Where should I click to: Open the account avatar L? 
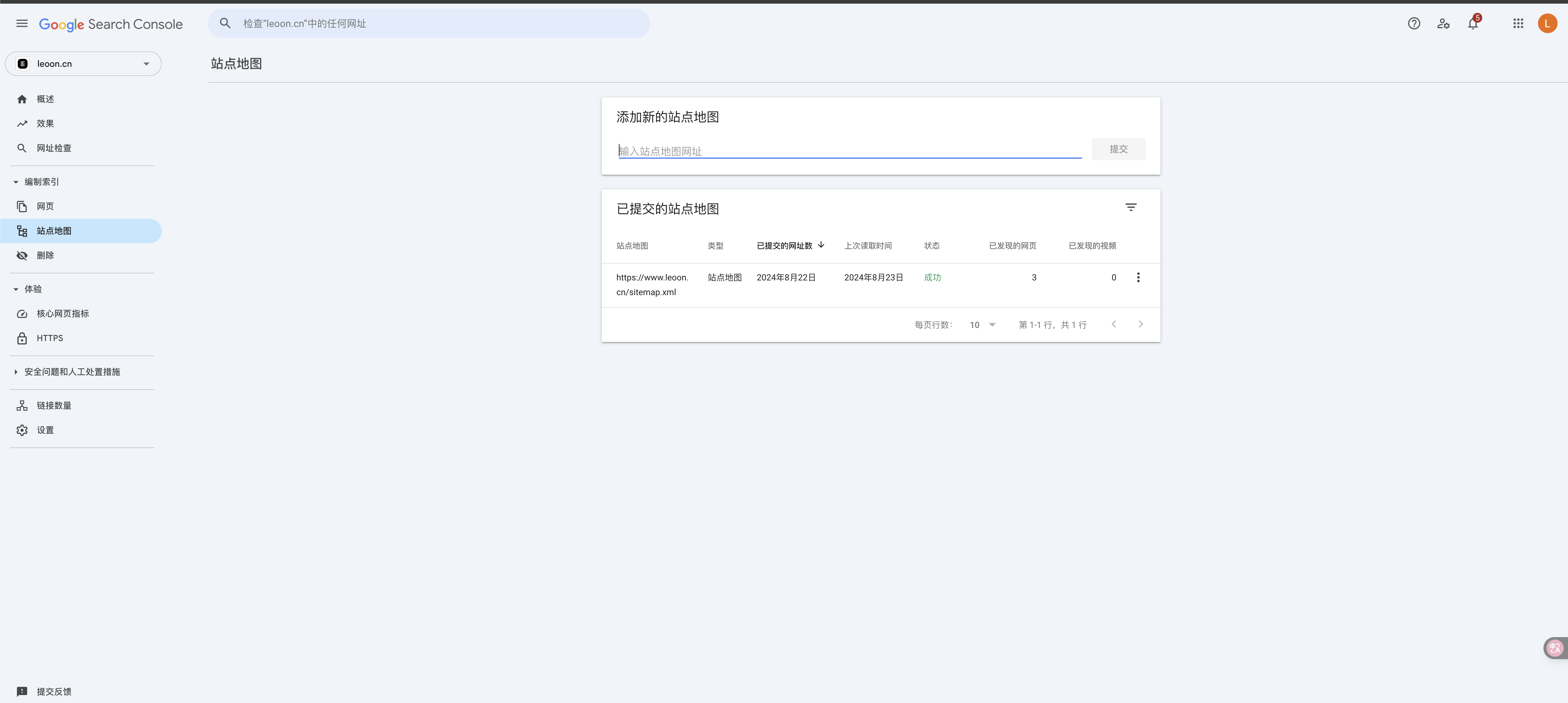click(1547, 24)
